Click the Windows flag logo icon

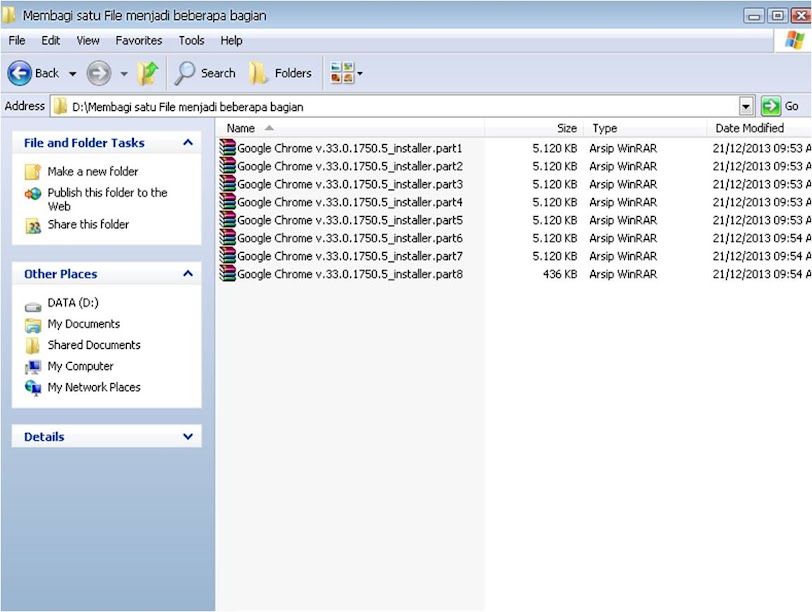[794, 40]
